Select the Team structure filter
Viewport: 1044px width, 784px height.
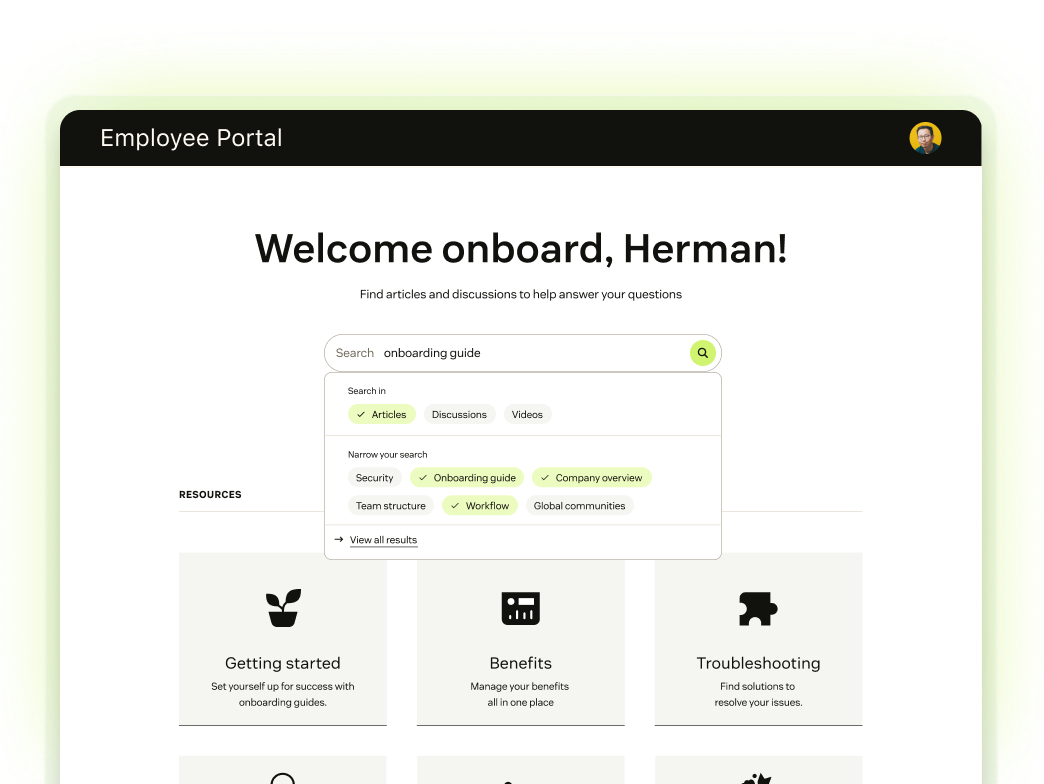(390, 505)
